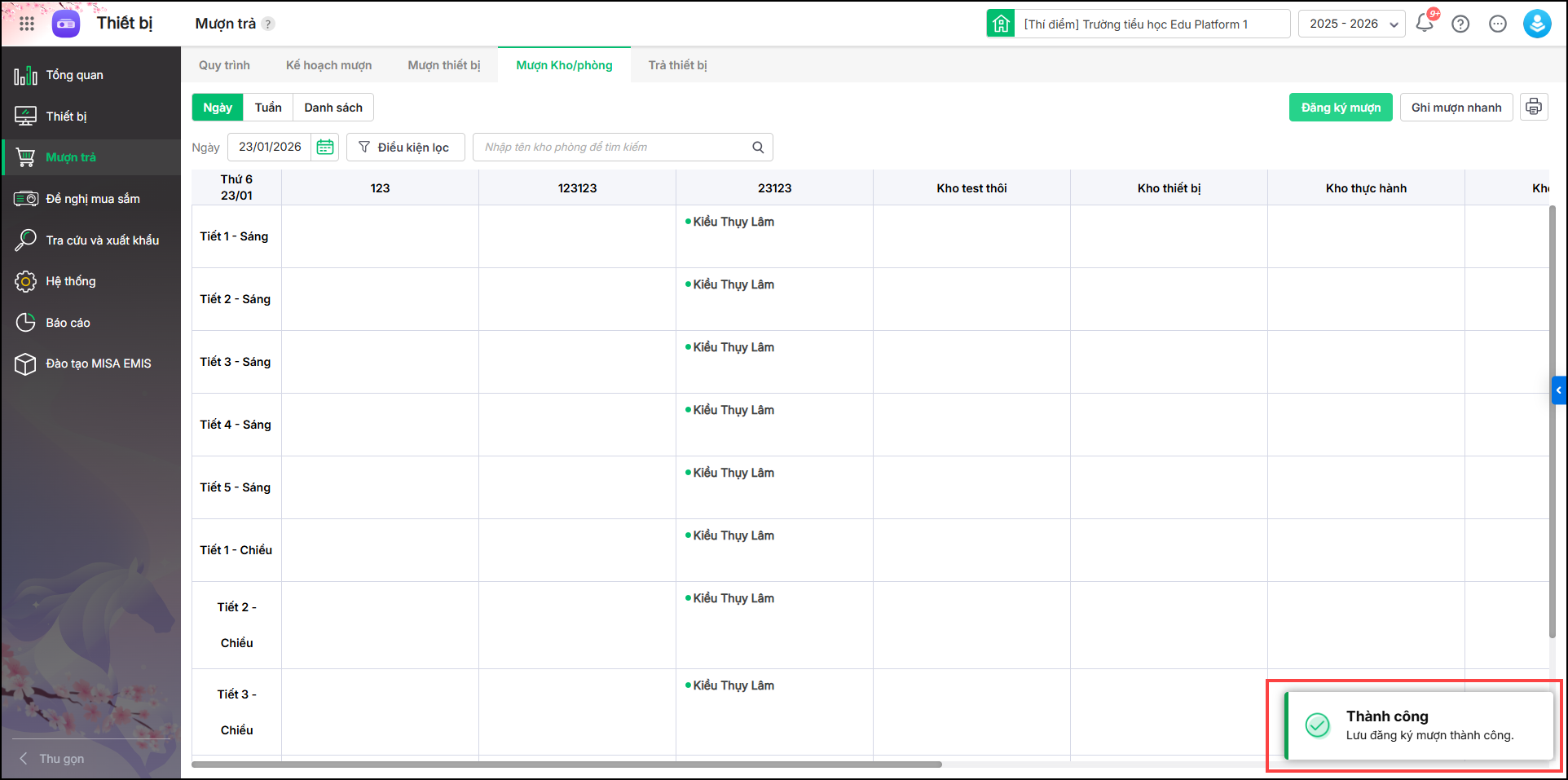This screenshot has width=1568, height=780.
Task: Open the Kế hoạch mượn tab
Action: 328,65
